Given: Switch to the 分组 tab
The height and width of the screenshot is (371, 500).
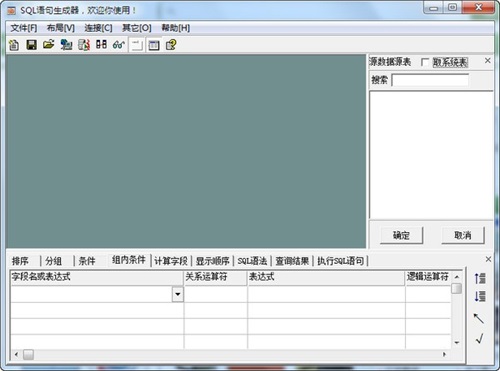Looking at the screenshot, I should (x=54, y=261).
